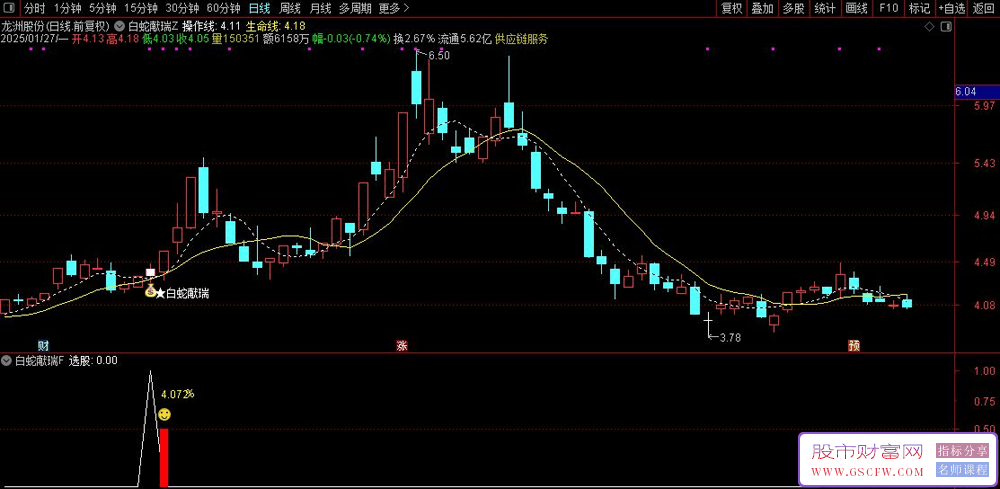Screen dimensions: 1000x489
Task: Click the 龙洲股份(日线,前复权) stock title
Action: pos(56,26)
